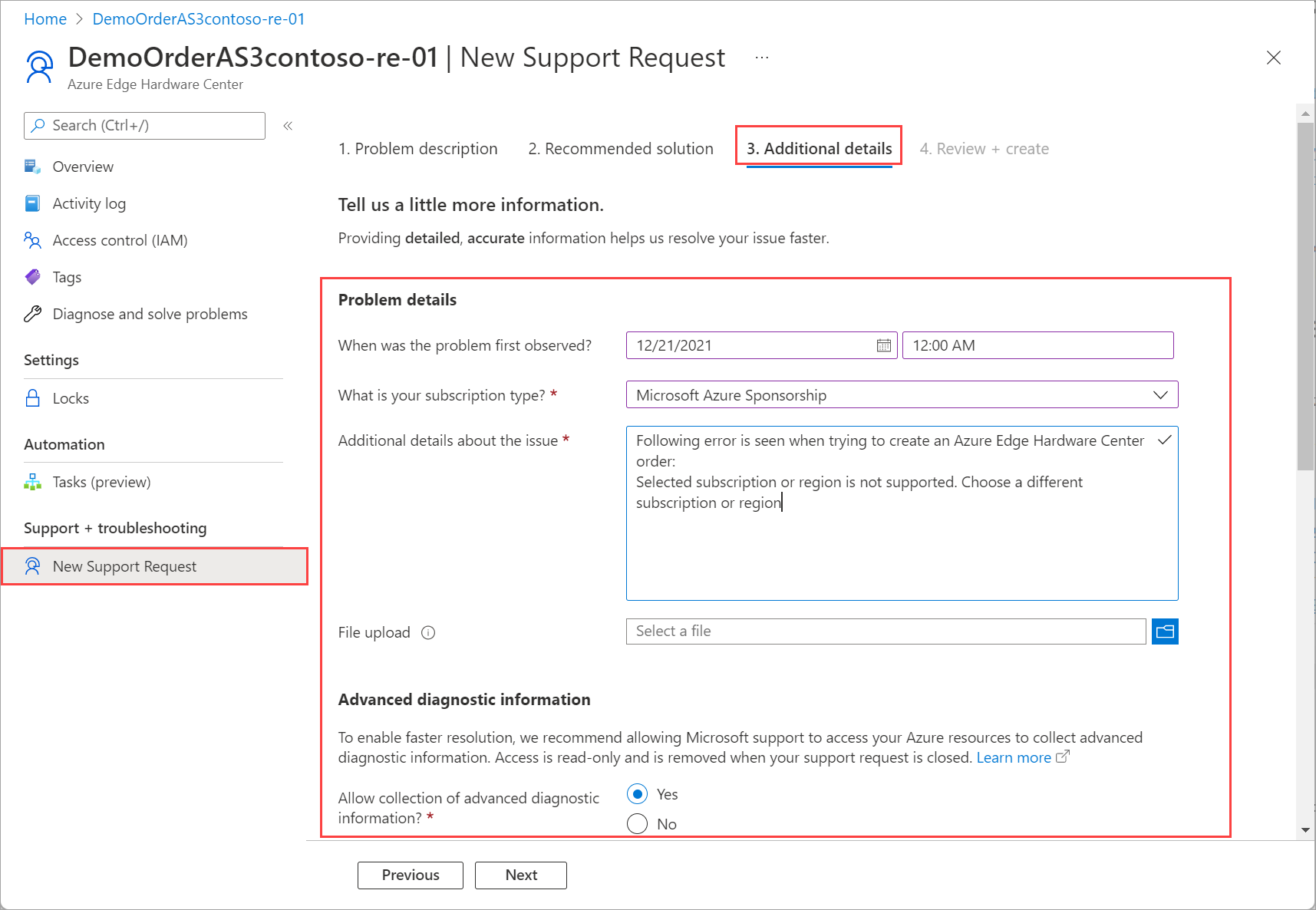Close the New Support Request blade
The image size is (1316, 910).
tap(1274, 58)
